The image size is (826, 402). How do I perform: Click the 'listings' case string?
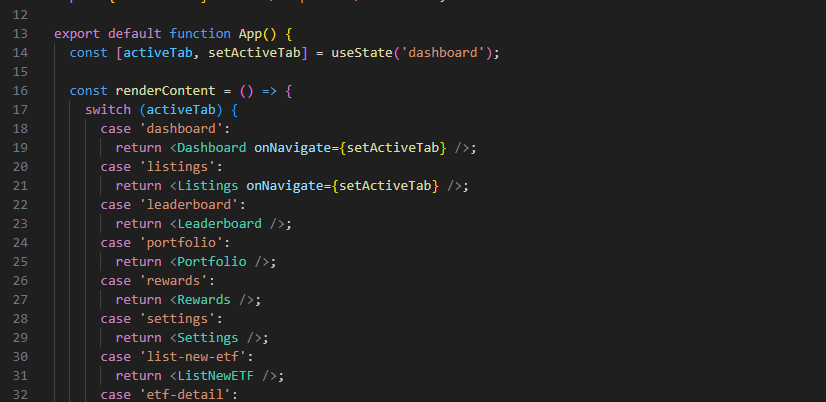click(x=177, y=166)
